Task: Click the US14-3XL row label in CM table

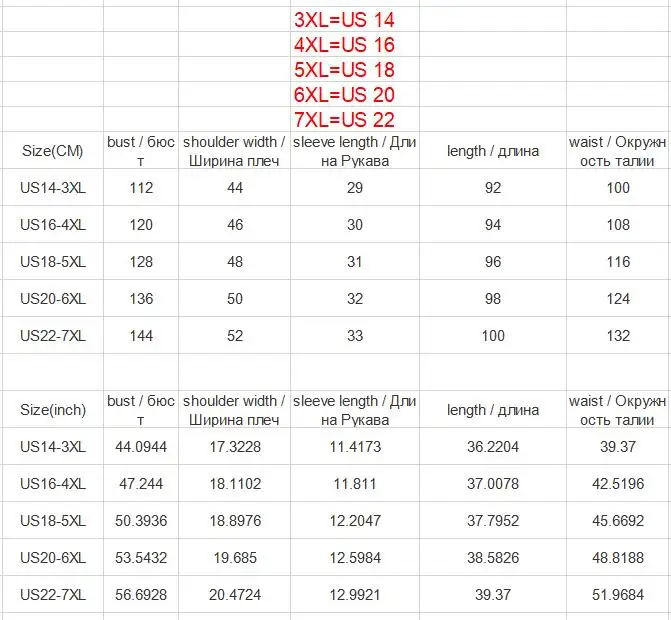Action: [x=53, y=187]
